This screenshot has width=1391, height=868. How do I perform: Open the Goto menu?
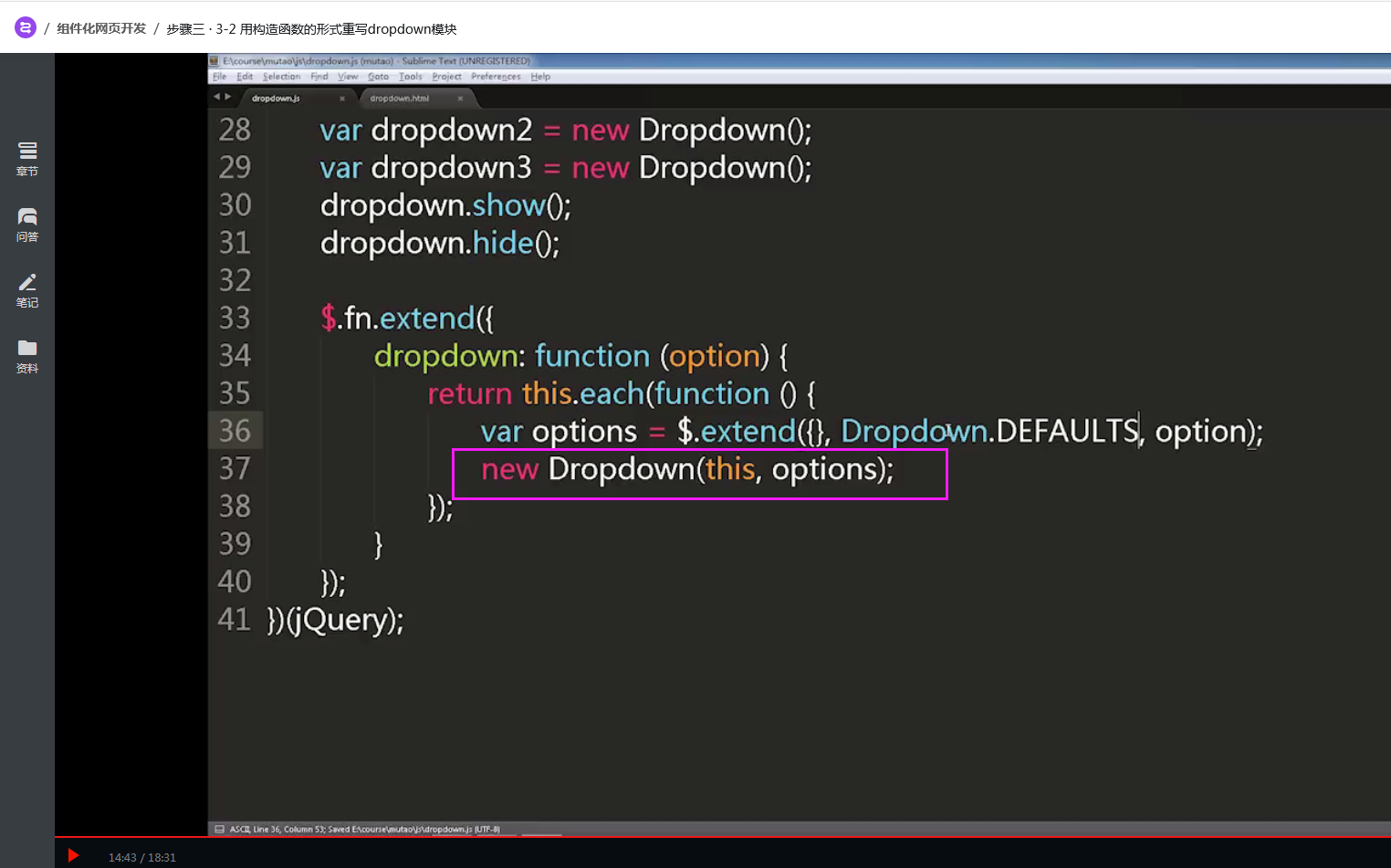pyautogui.click(x=378, y=77)
